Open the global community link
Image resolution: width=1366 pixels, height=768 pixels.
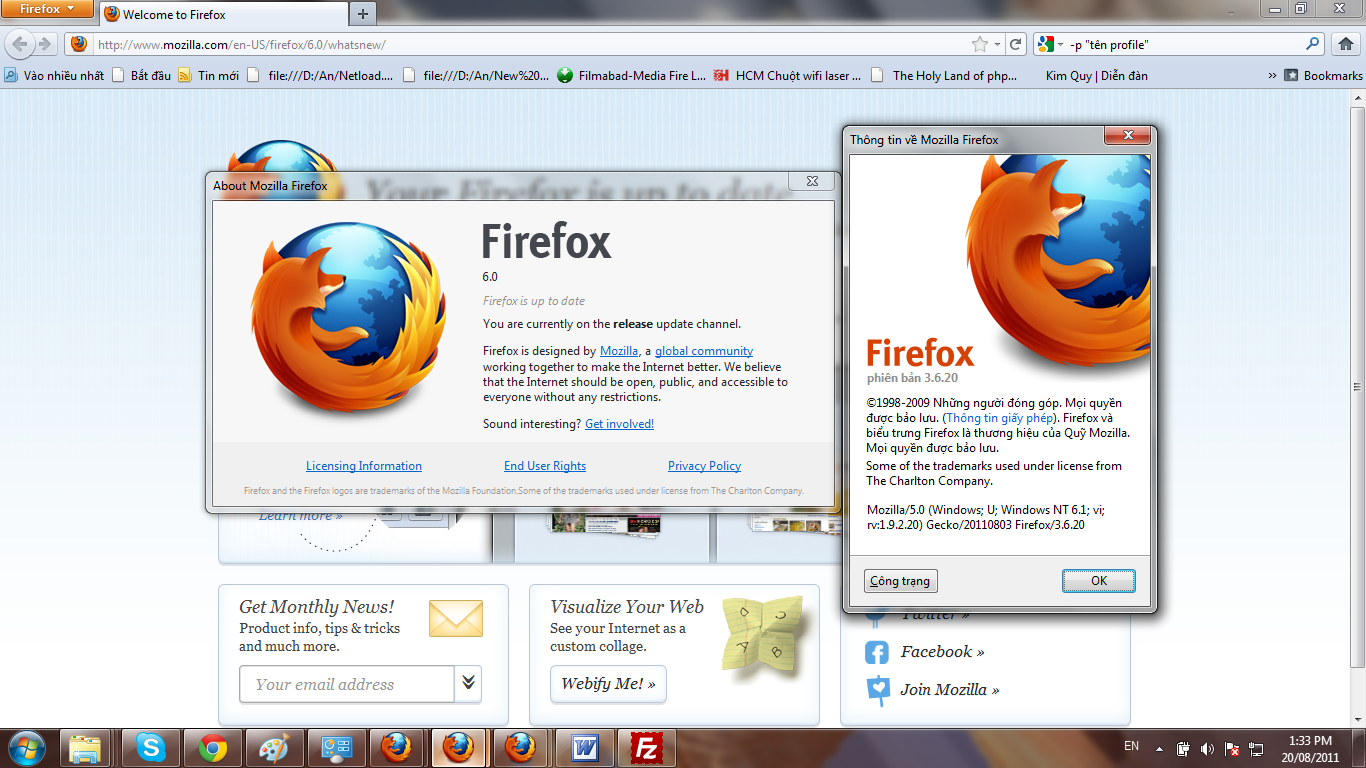tap(704, 351)
